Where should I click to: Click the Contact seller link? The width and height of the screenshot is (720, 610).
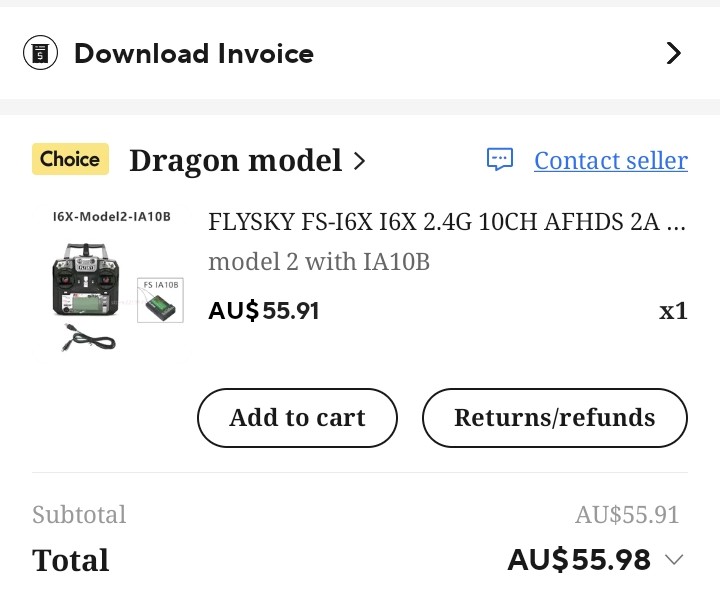coord(611,160)
